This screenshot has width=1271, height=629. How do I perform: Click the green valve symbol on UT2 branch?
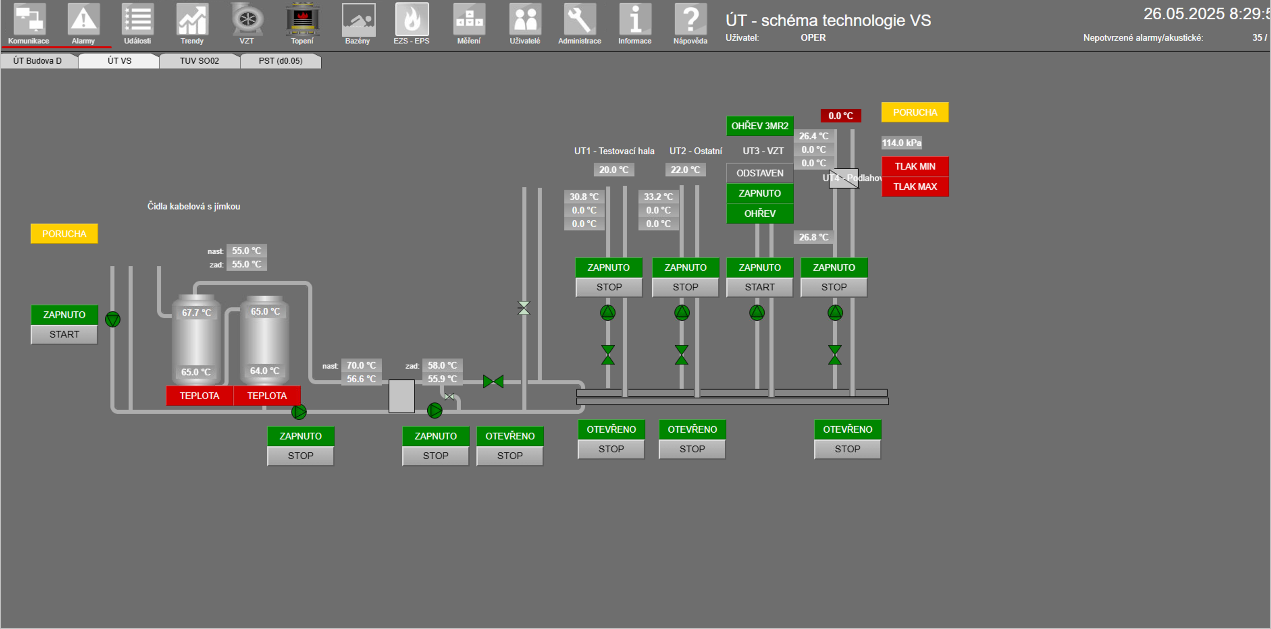(x=682, y=354)
